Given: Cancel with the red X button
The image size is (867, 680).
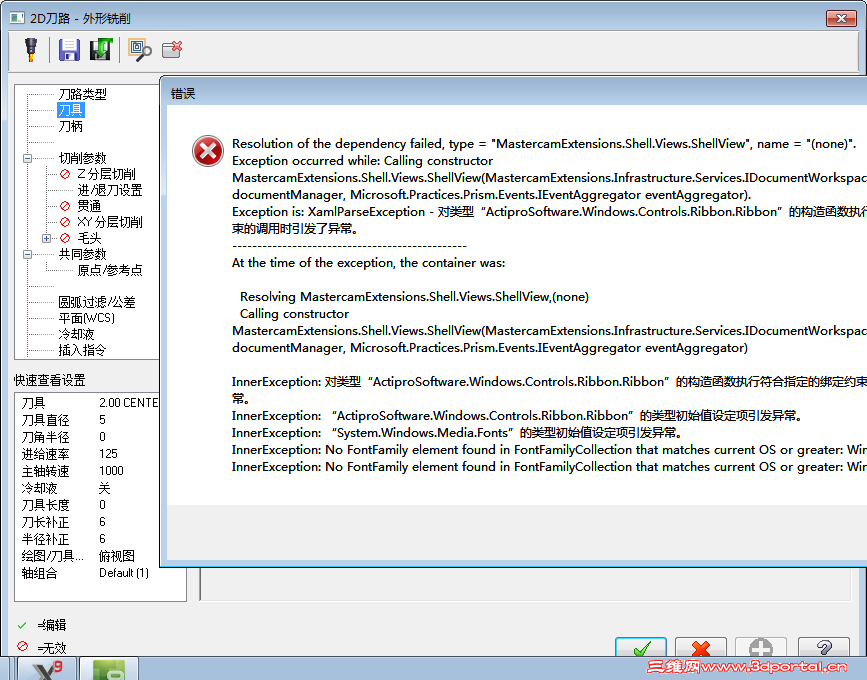Looking at the screenshot, I should [x=701, y=647].
